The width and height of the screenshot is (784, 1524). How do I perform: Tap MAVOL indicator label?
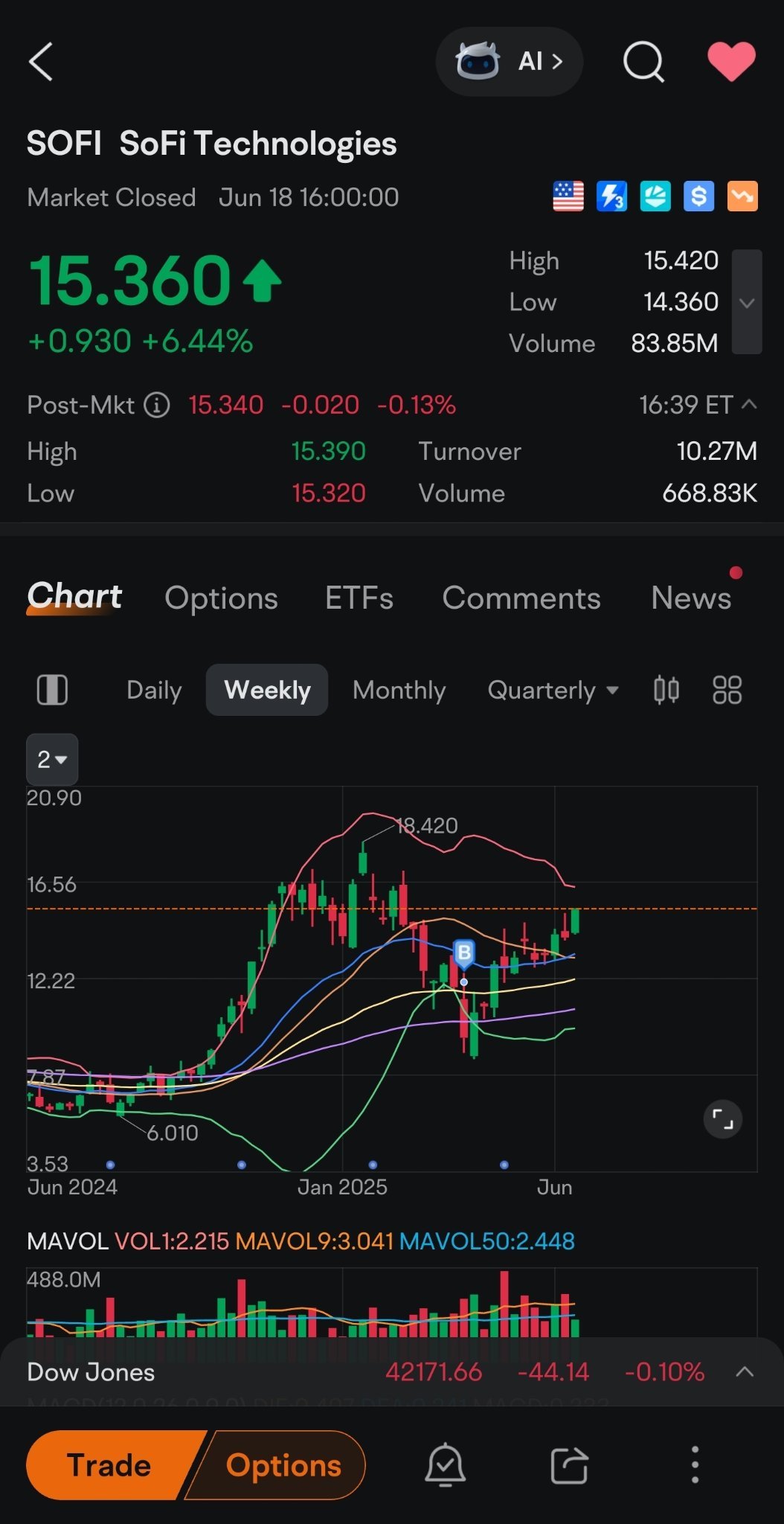click(68, 1241)
